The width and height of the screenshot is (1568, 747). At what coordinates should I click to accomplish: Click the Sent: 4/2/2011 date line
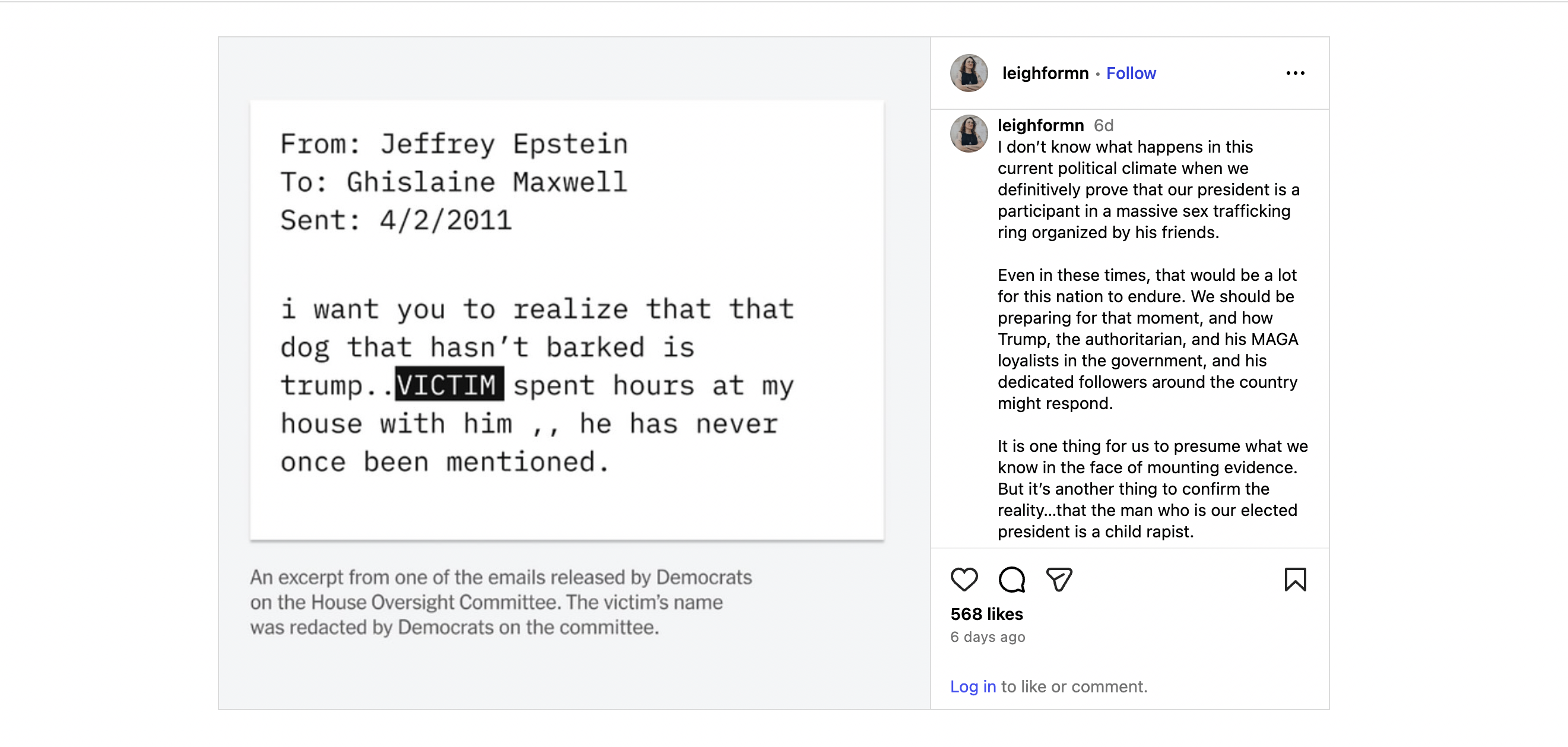coord(396,220)
